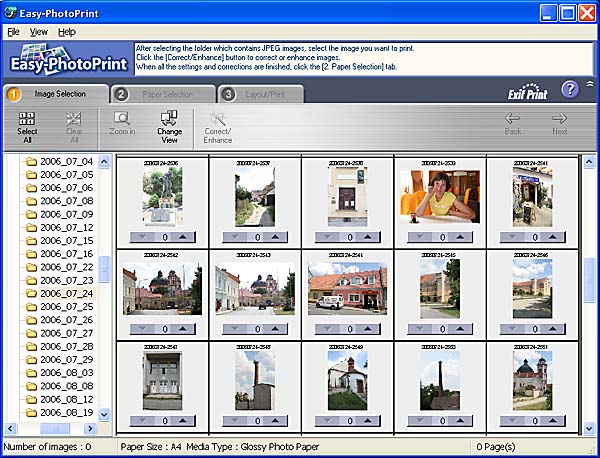Click the Next arrow icon

click(x=559, y=118)
